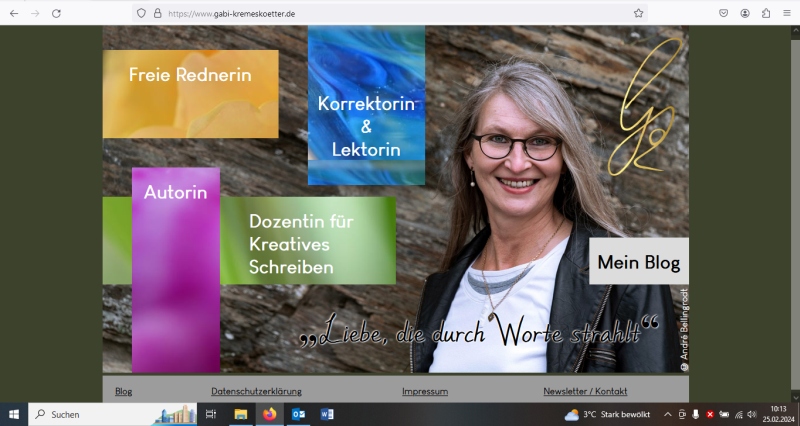The image size is (800, 426).
Task: Bookmark this page with the star icon
Action: click(x=638, y=13)
